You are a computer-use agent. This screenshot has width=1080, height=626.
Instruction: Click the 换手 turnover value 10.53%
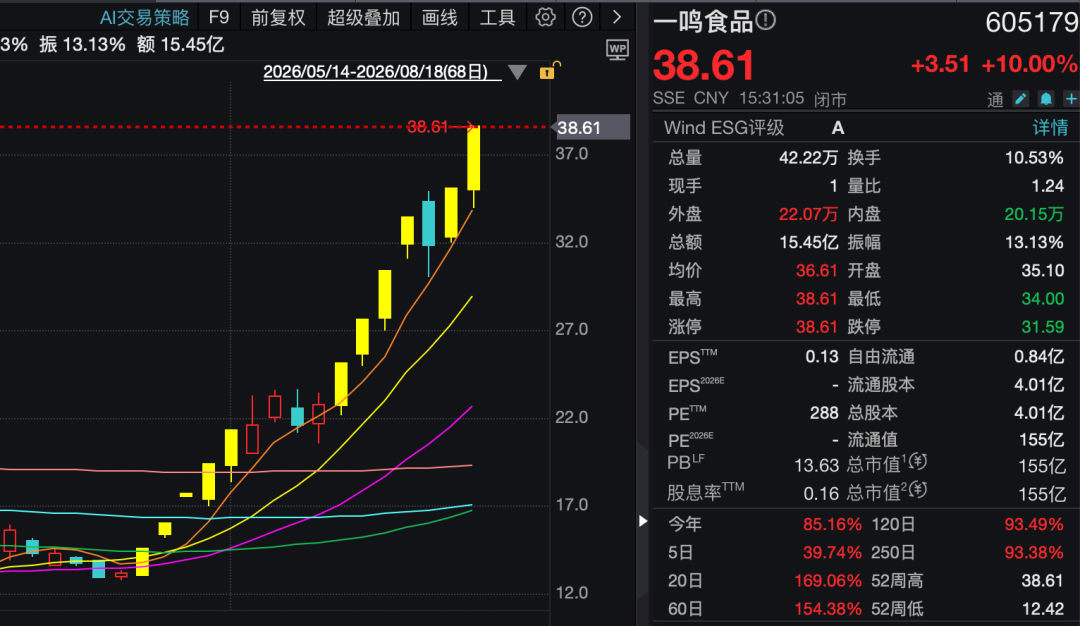point(1034,158)
